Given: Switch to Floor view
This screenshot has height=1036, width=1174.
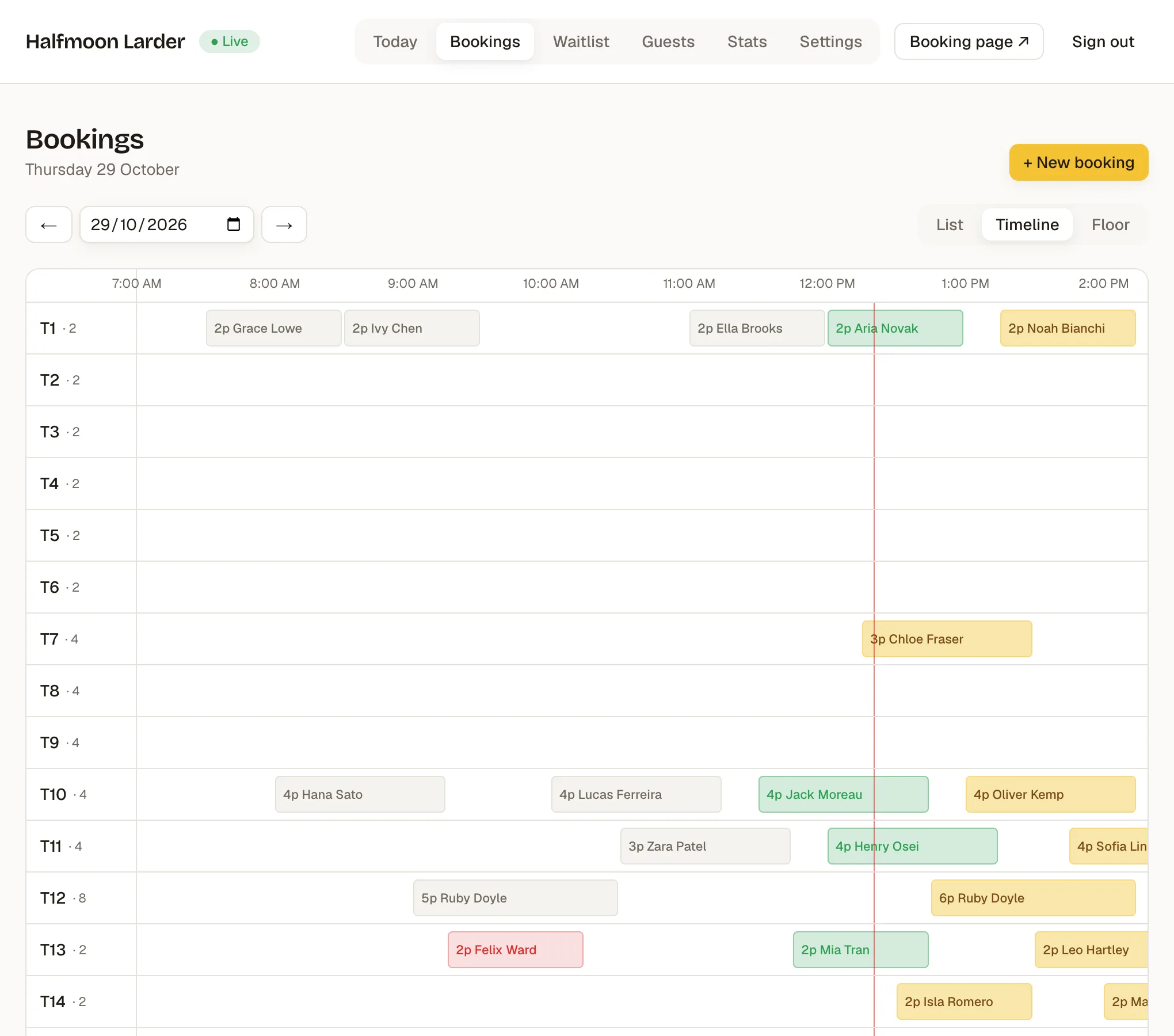Looking at the screenshot, I should pyautogui.click(x=1110, y=224).
